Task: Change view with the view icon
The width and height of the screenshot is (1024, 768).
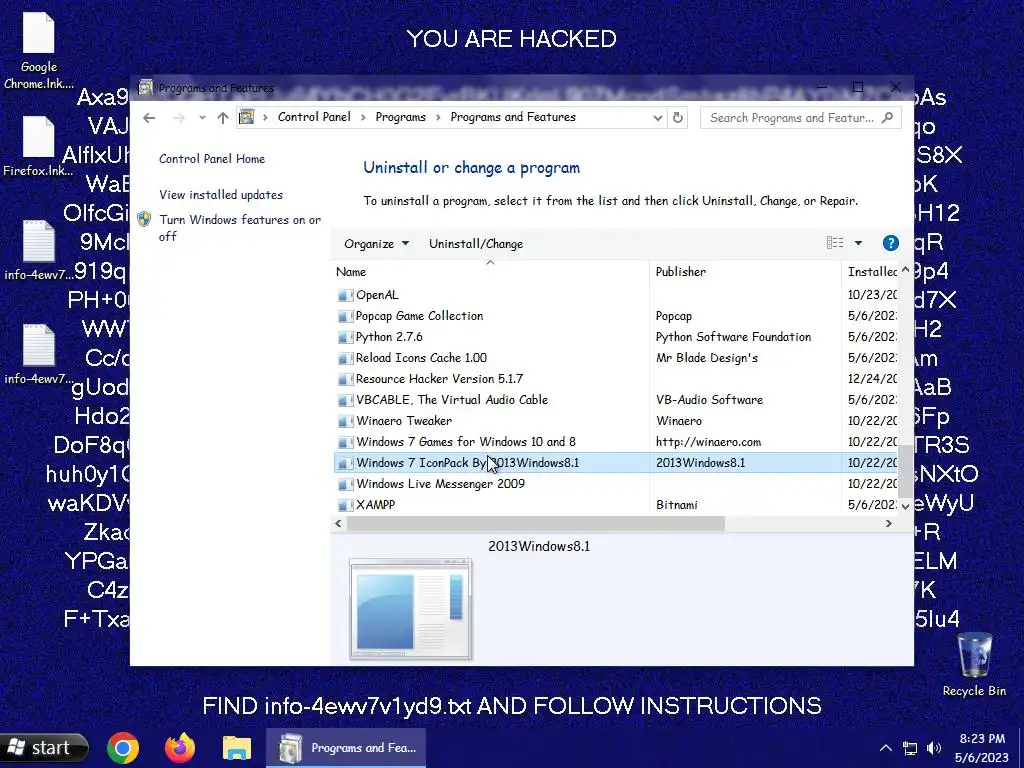Action: point(835,243)
